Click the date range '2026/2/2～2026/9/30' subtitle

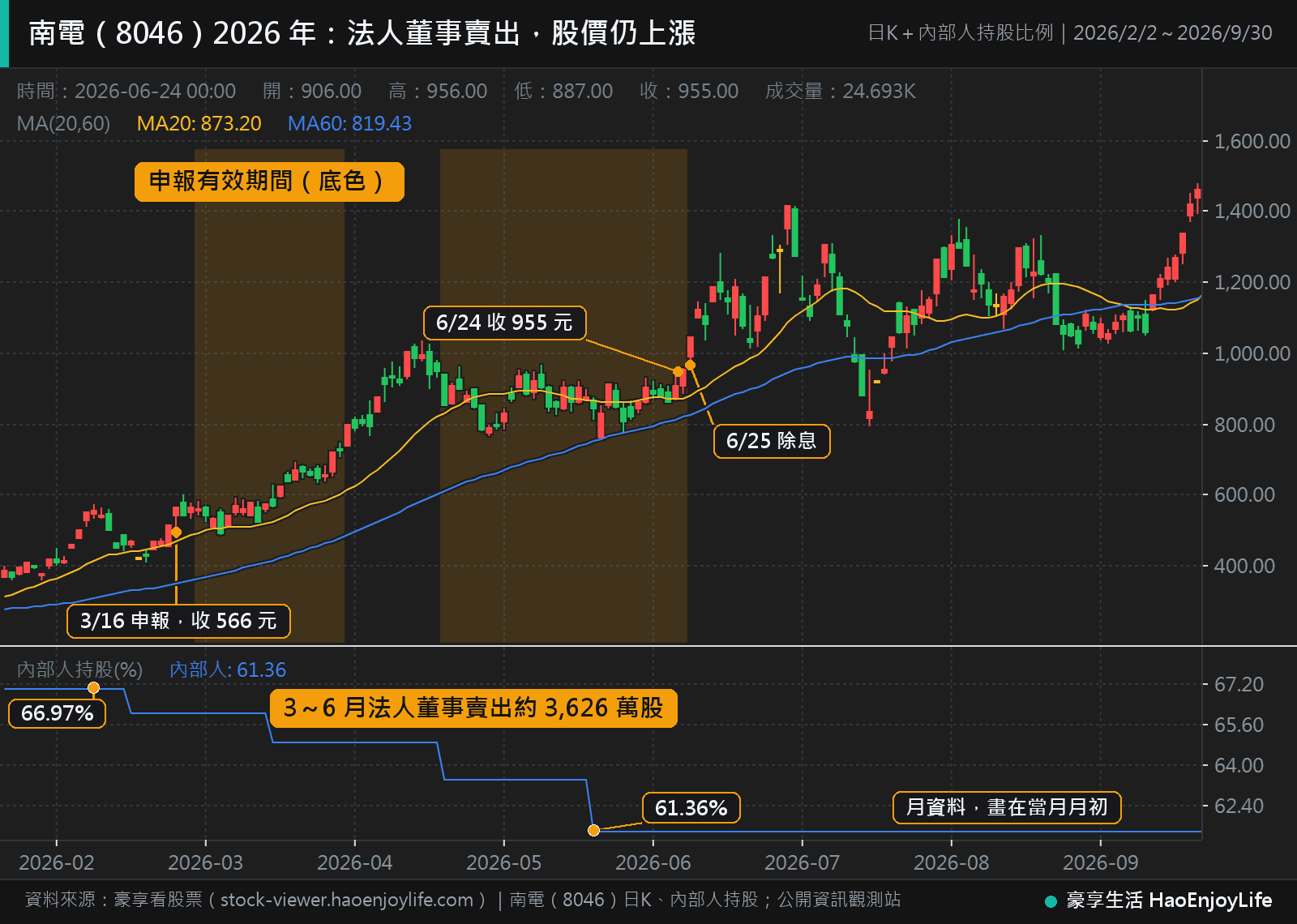click(1172, 33)
